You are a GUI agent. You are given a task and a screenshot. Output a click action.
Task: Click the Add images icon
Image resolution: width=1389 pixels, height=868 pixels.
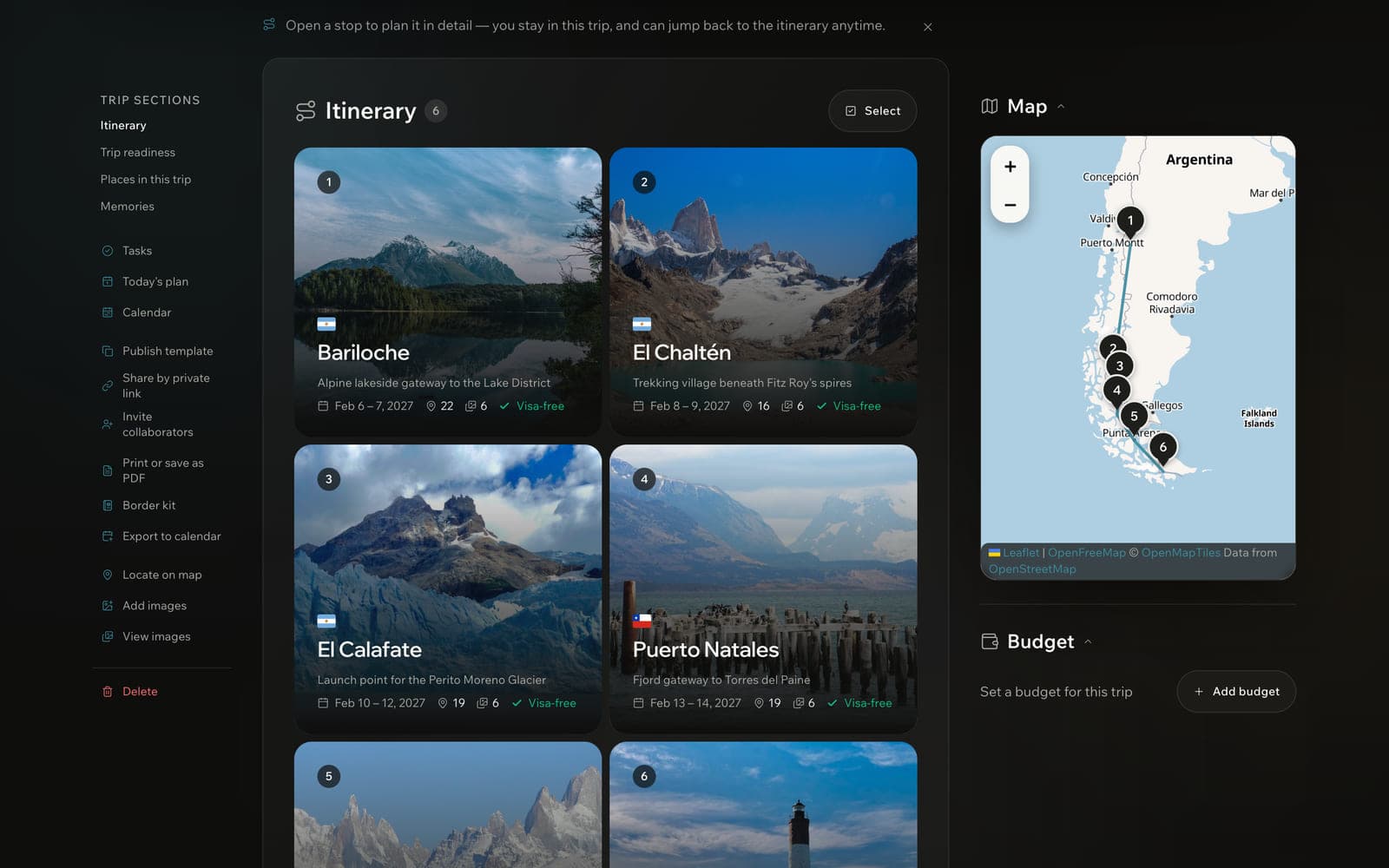[108, 606]
